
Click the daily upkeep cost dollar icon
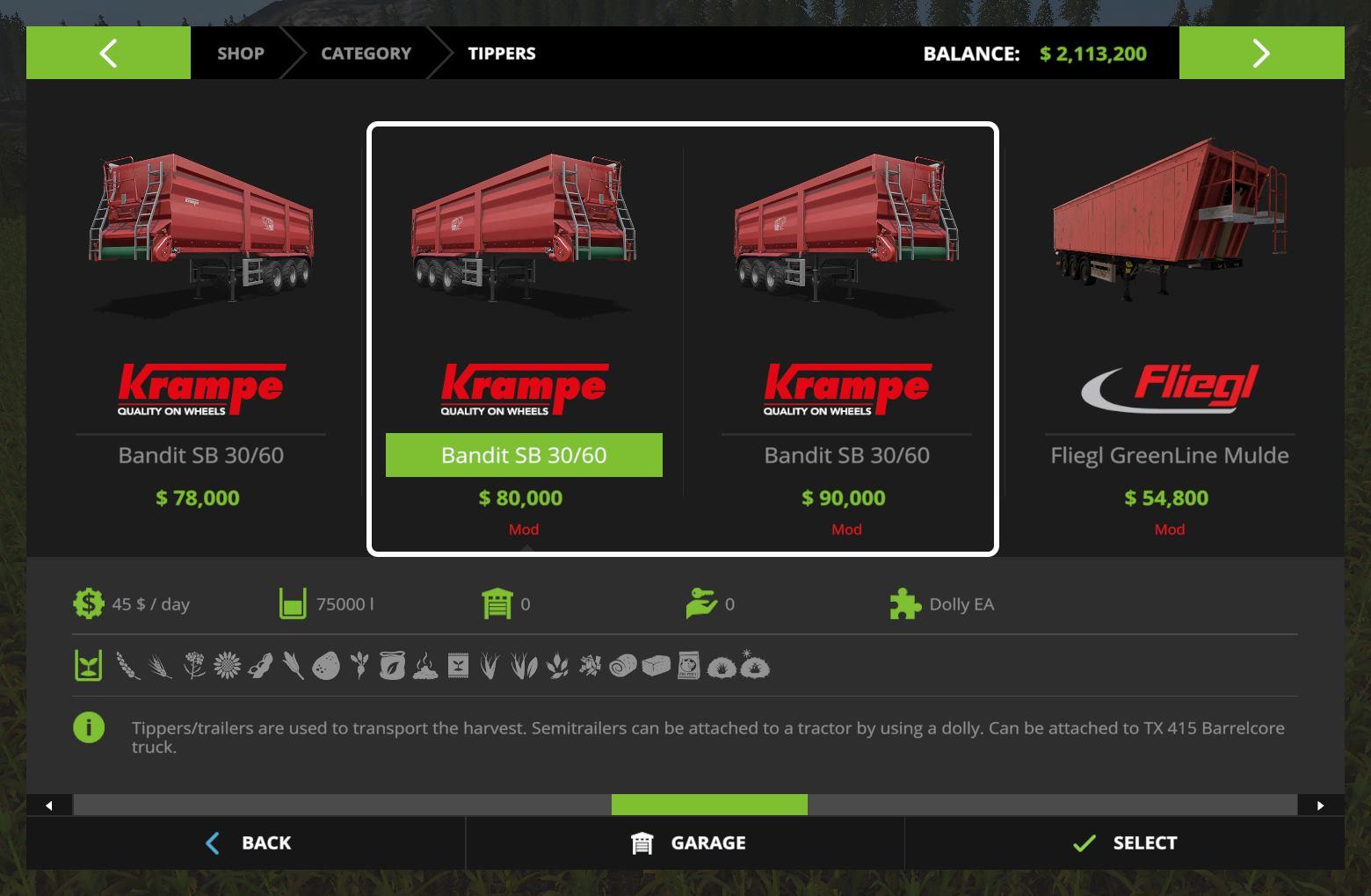(88, 603)
